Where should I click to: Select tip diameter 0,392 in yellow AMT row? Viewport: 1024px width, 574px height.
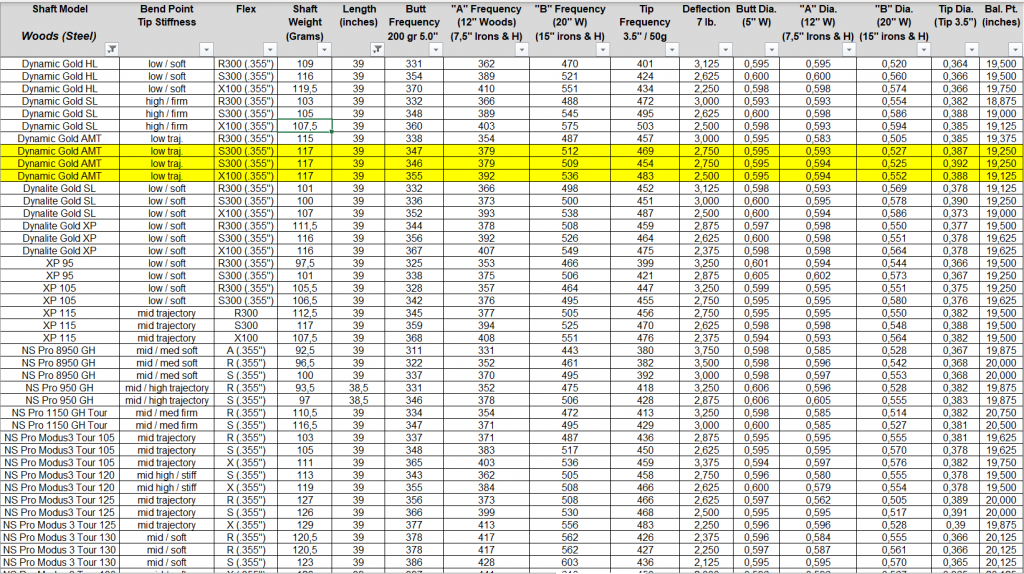click(955, 163)
